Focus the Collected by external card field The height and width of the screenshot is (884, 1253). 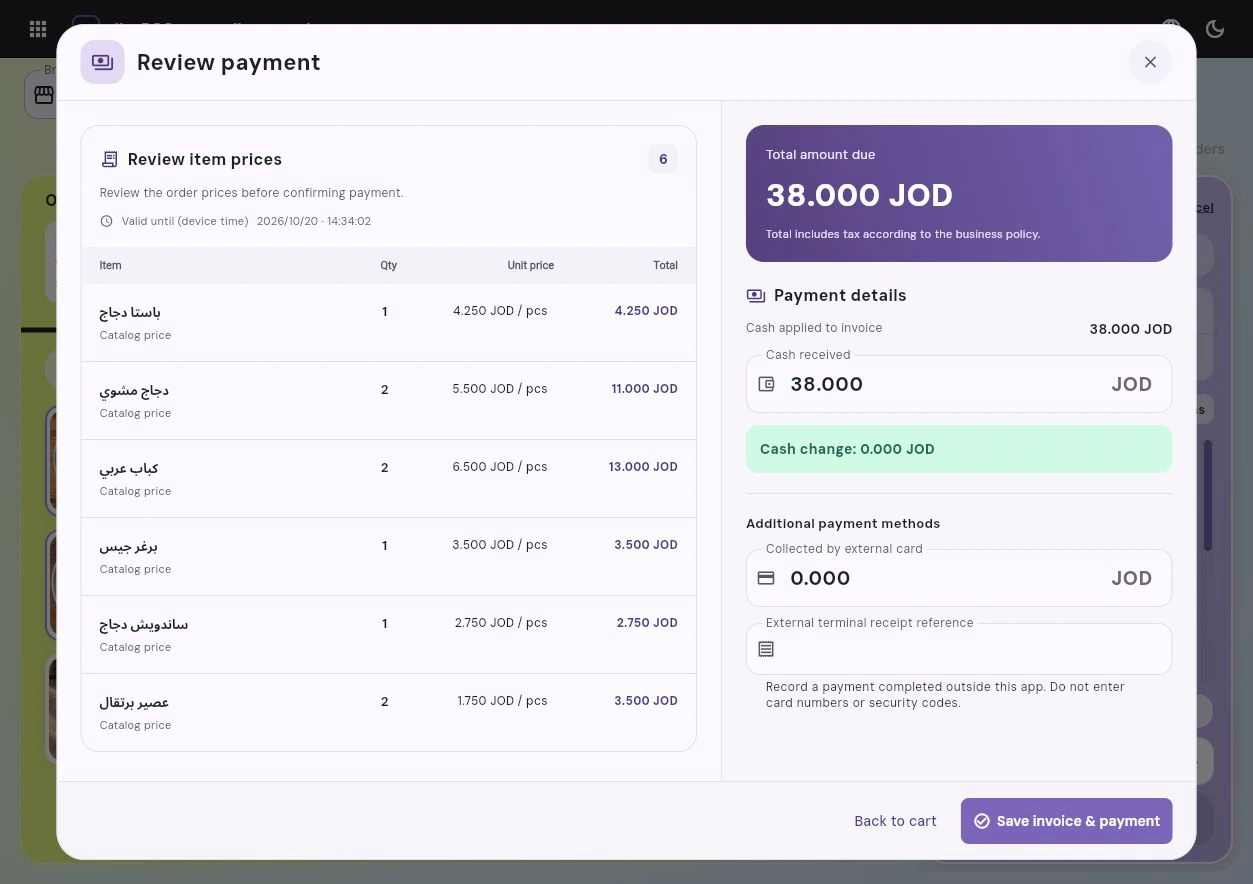(x=958, y=578)
